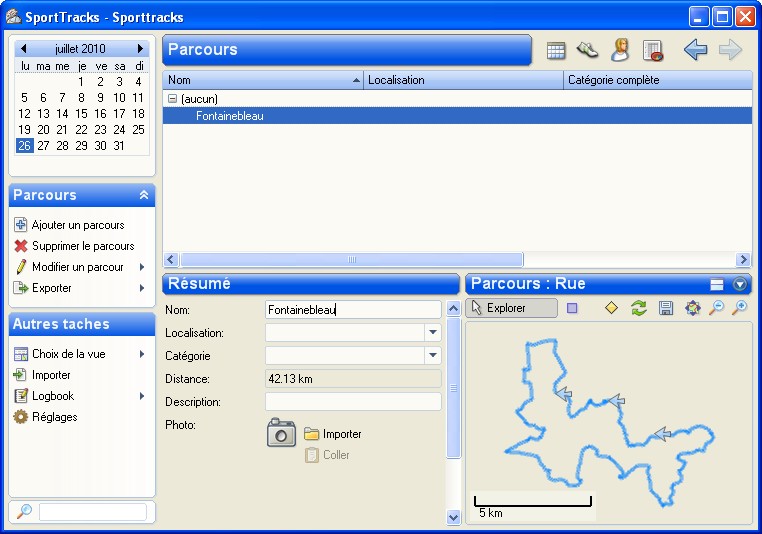Open Réglages settings
This screenshot has height=534, width=762.
click(54, 417)
